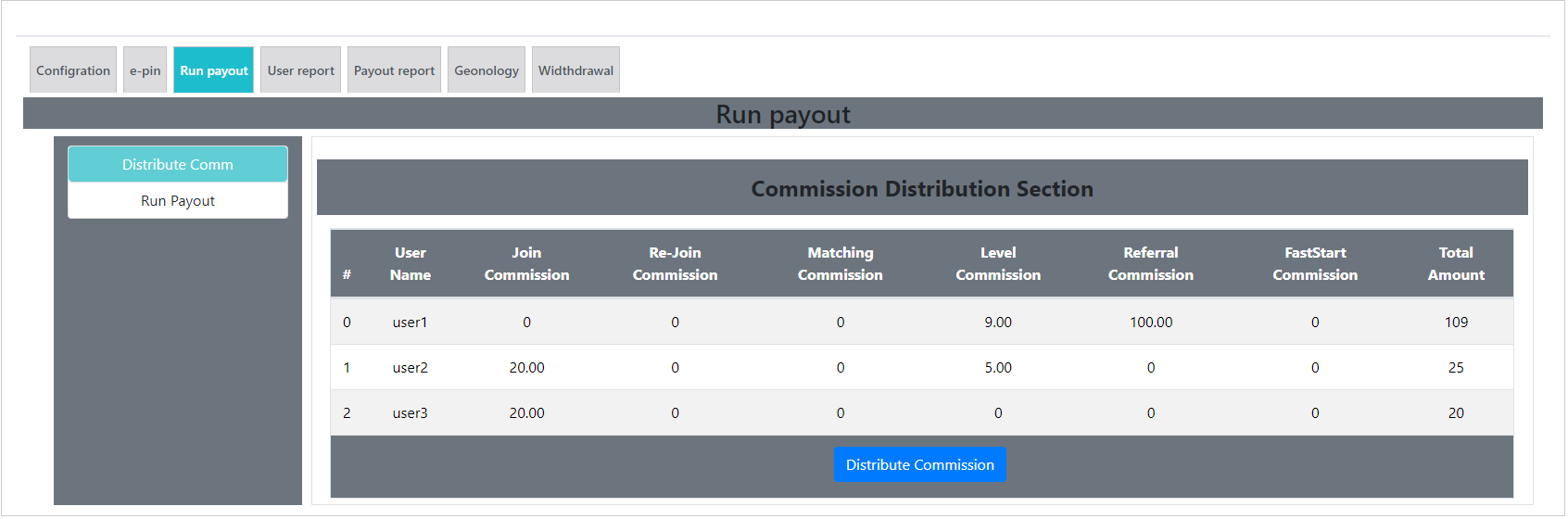Image resolution: width=1568 pixels, height=519 pixels.
Task: Switch to the e-pin tab
Action: coord(145,70)
